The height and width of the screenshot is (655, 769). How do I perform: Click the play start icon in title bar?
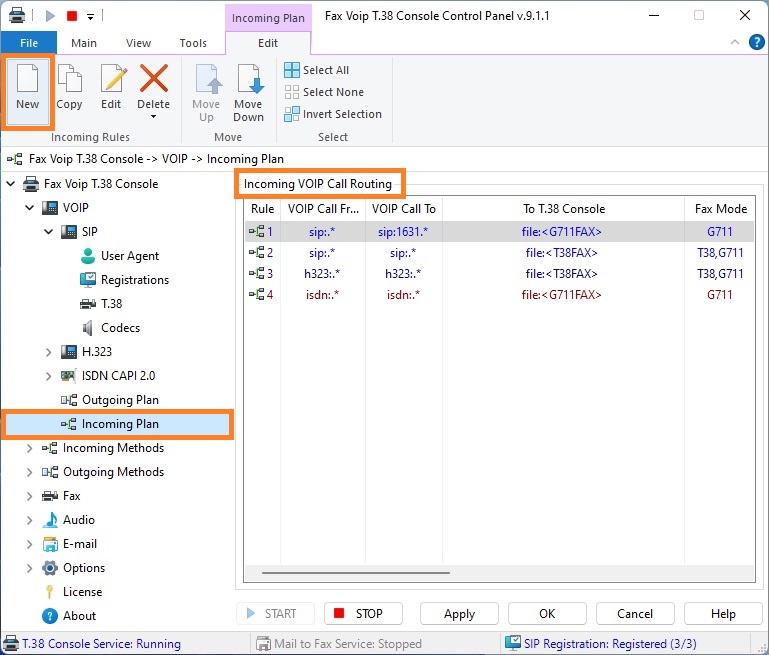point(50,16)
